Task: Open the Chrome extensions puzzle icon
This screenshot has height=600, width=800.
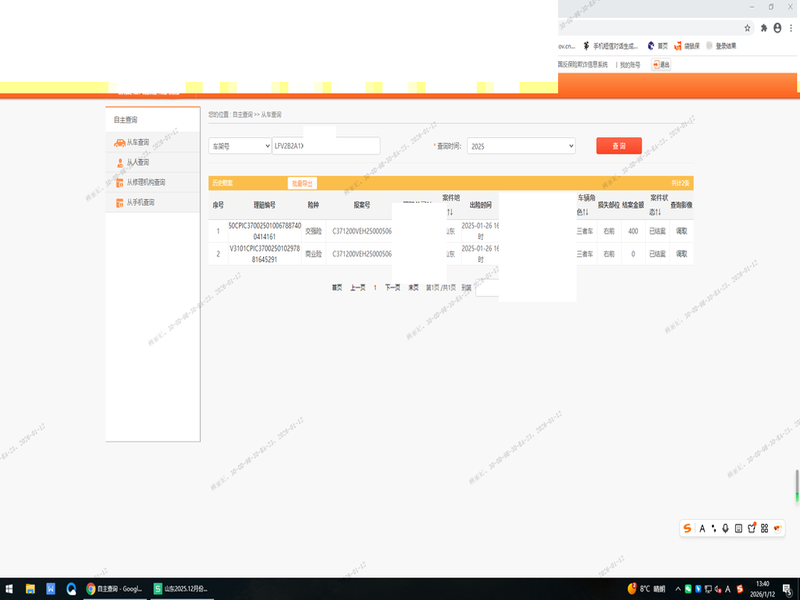Action: point(763,27)
